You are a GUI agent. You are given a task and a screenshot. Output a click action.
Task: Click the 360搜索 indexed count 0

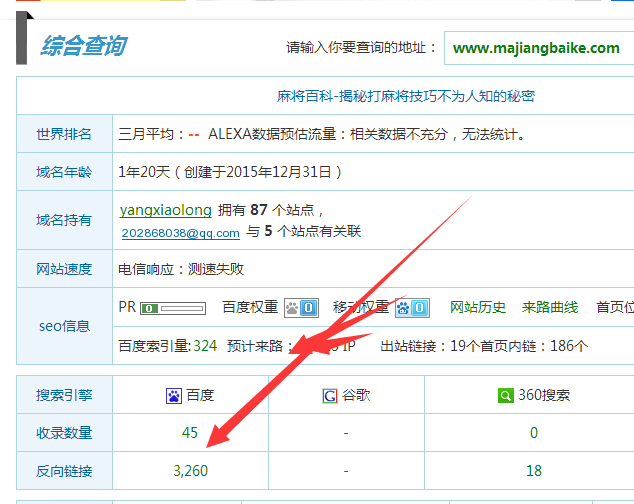533,433
